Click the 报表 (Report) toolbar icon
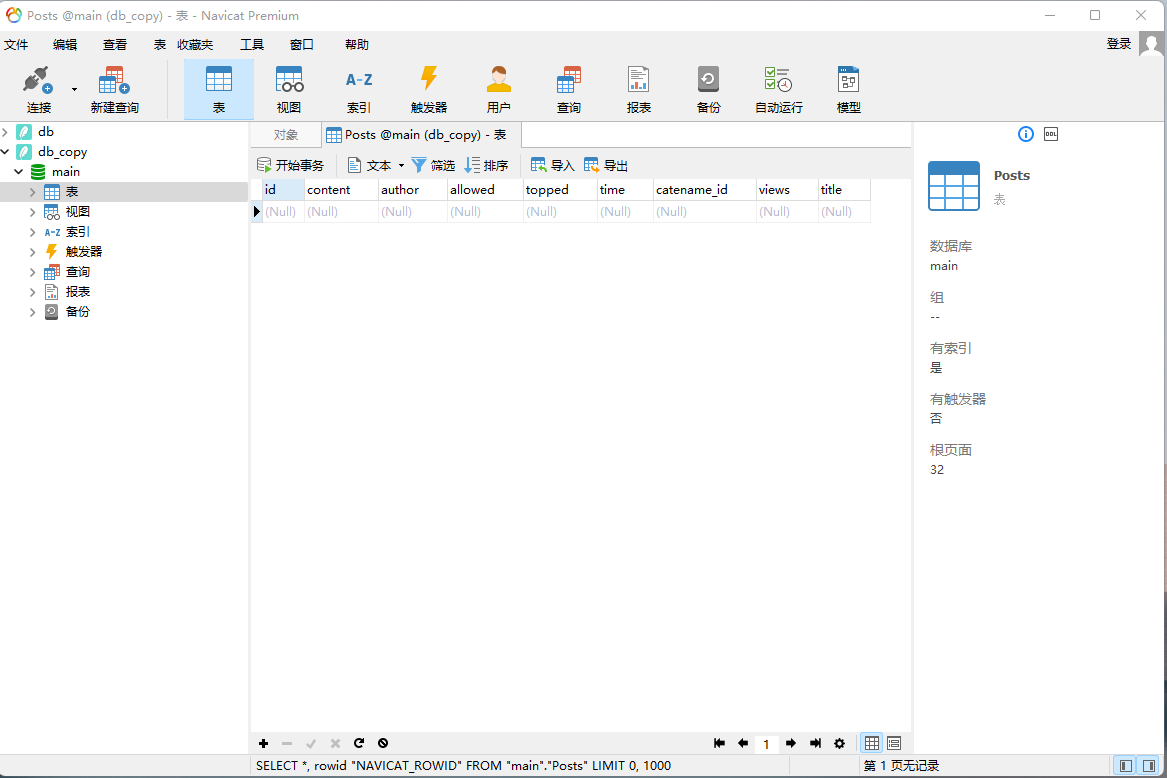1167x778 pixels. (x=638, y=89)
